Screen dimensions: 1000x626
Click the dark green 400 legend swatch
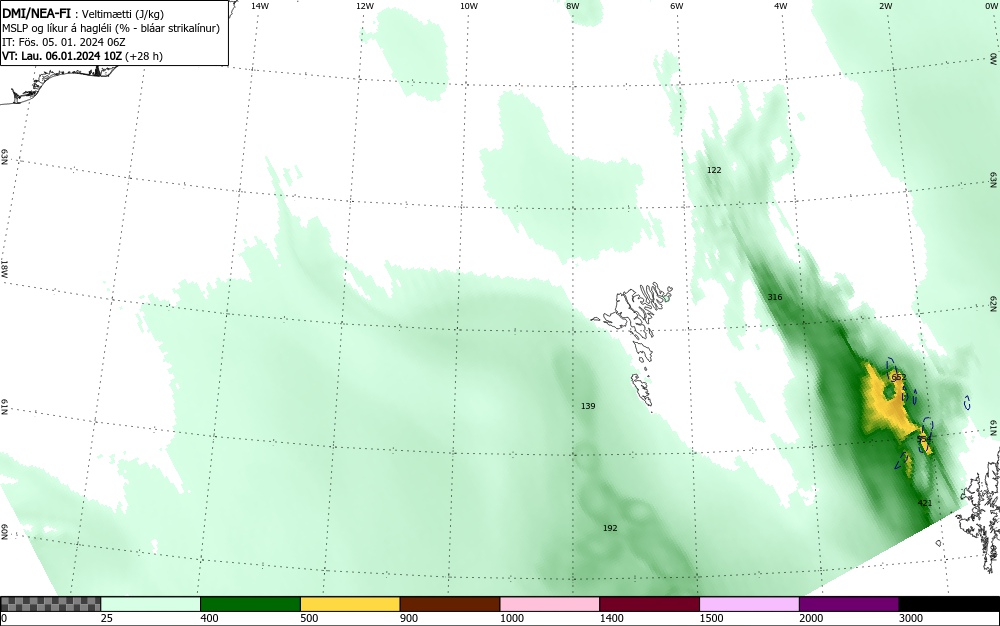coord(250,604)
